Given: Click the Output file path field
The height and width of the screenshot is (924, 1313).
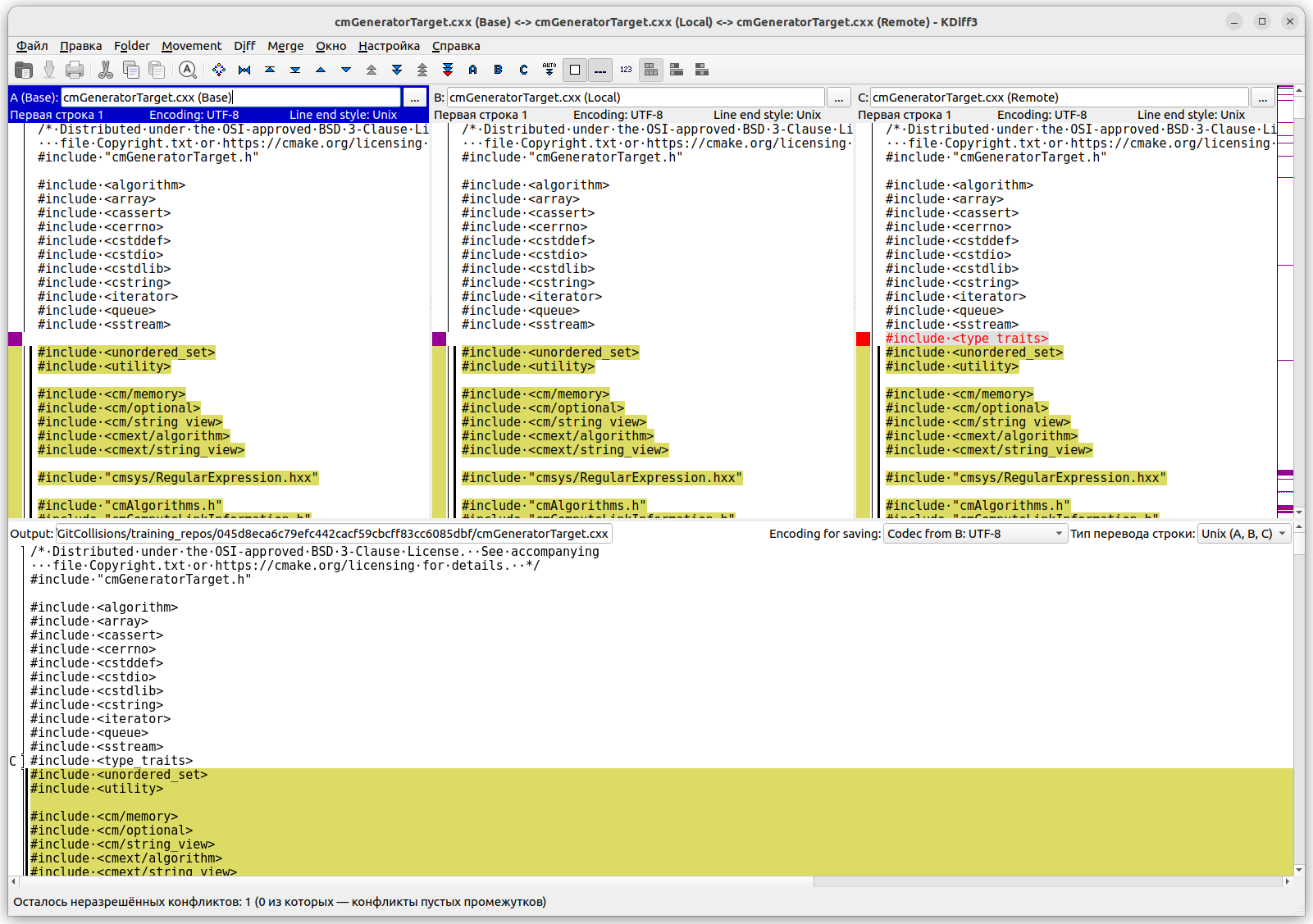Looking at the screenshot, I should tap(333, 534).
